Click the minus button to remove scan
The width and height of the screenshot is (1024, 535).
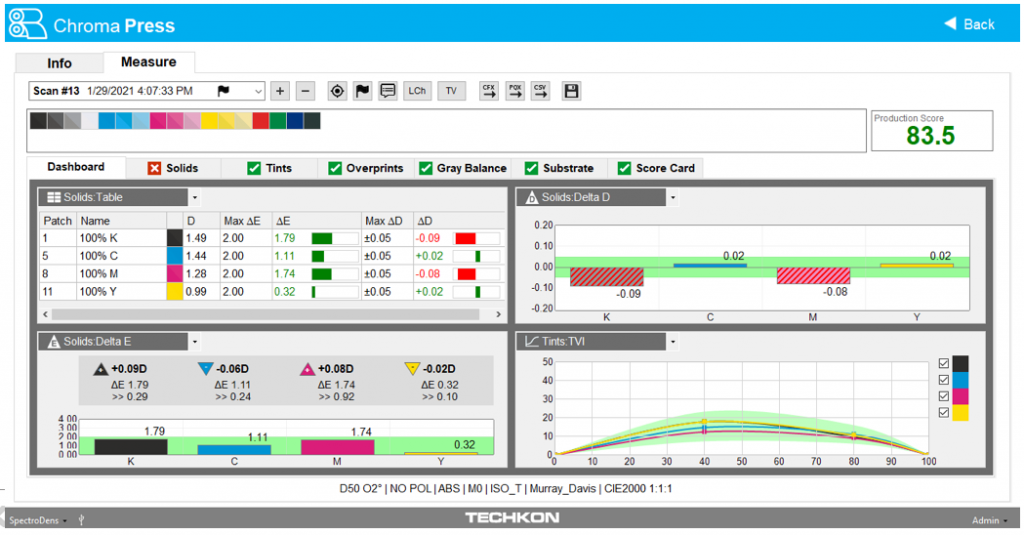click(306, 91)
